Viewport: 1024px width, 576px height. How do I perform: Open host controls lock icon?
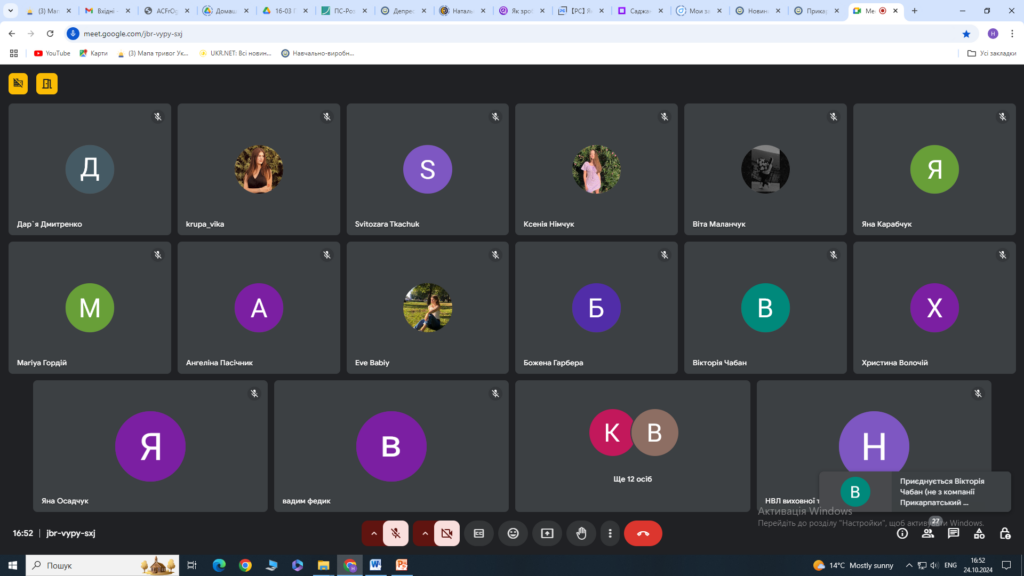point(1004,534)
